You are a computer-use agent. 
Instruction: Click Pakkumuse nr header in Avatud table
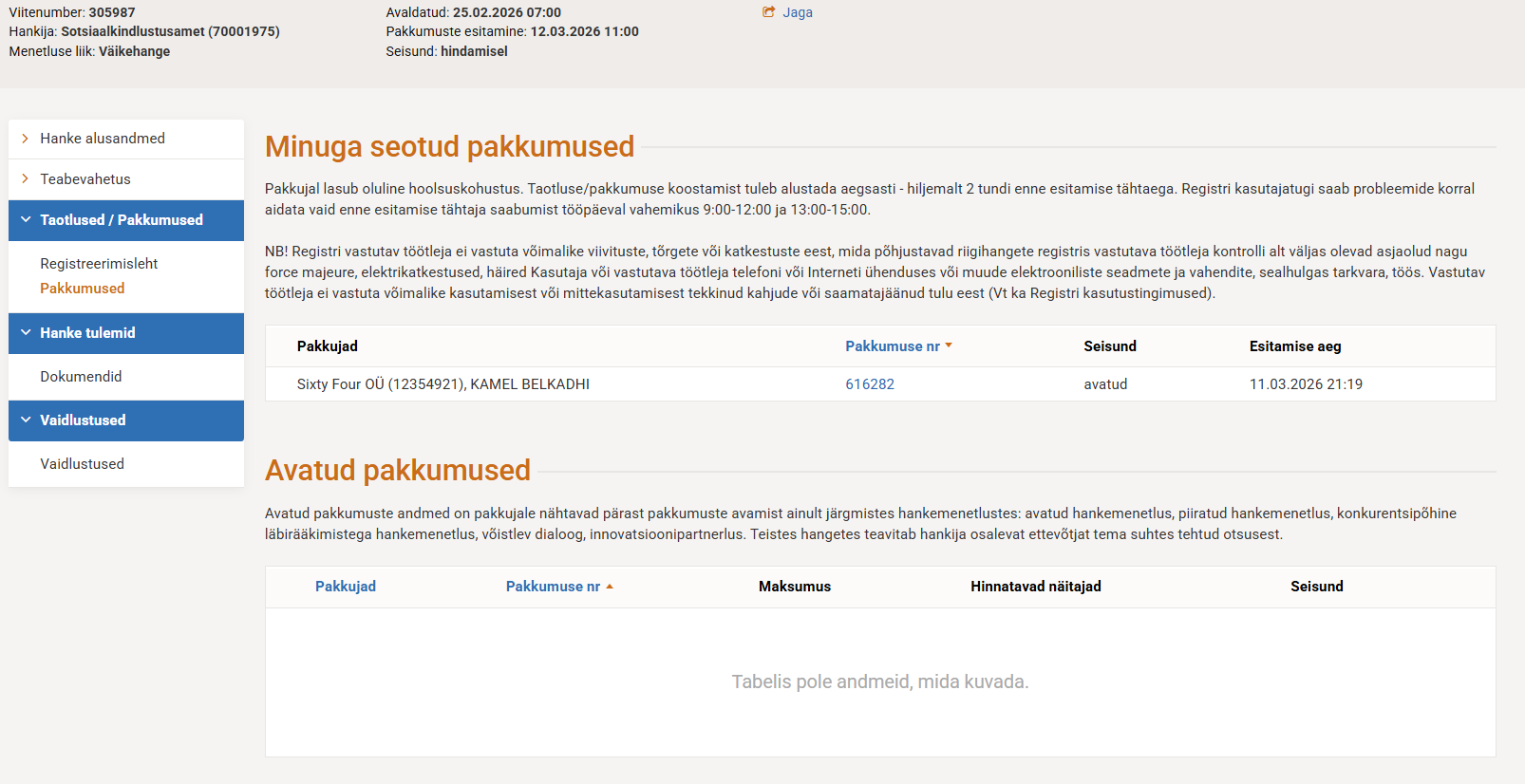553,587
